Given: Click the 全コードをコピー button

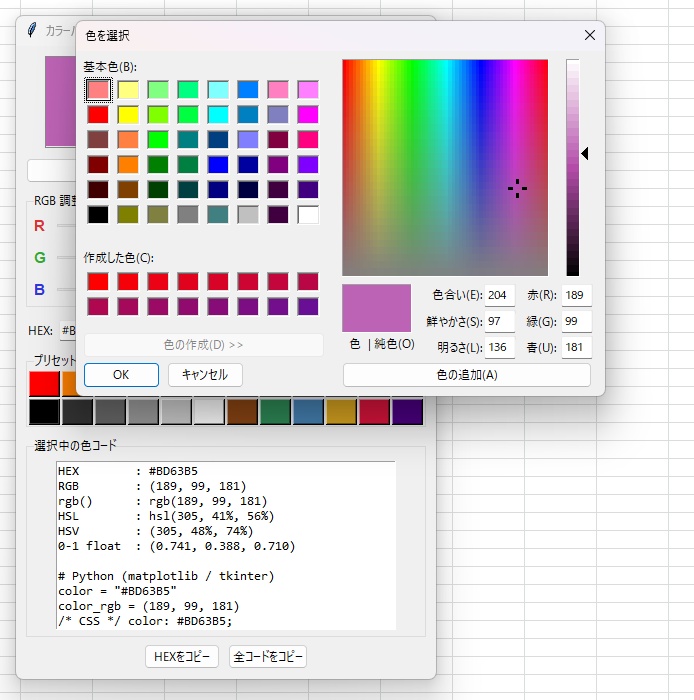Looking at the screenshot, I should click(x=268, y=656).
